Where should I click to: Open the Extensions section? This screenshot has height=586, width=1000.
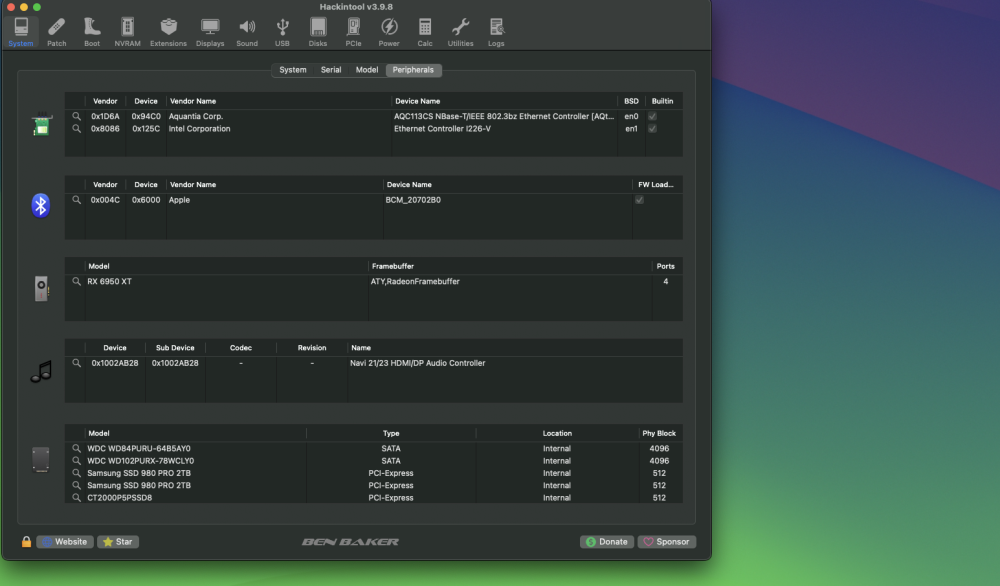(168, 32)
